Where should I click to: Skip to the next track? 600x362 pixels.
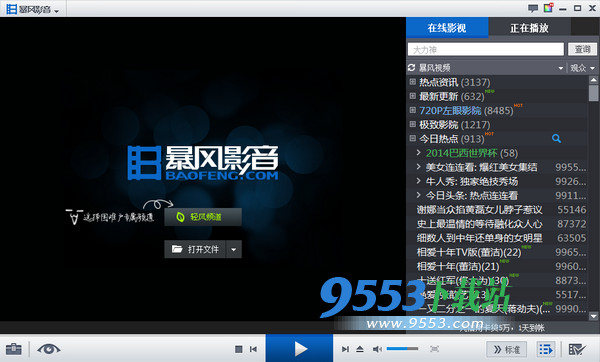pyautogui.click(x=345, y=349)
